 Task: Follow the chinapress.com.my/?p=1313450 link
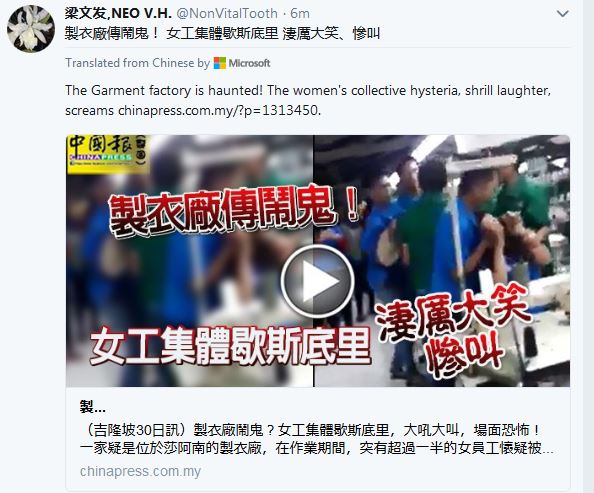tap(219, 111)
